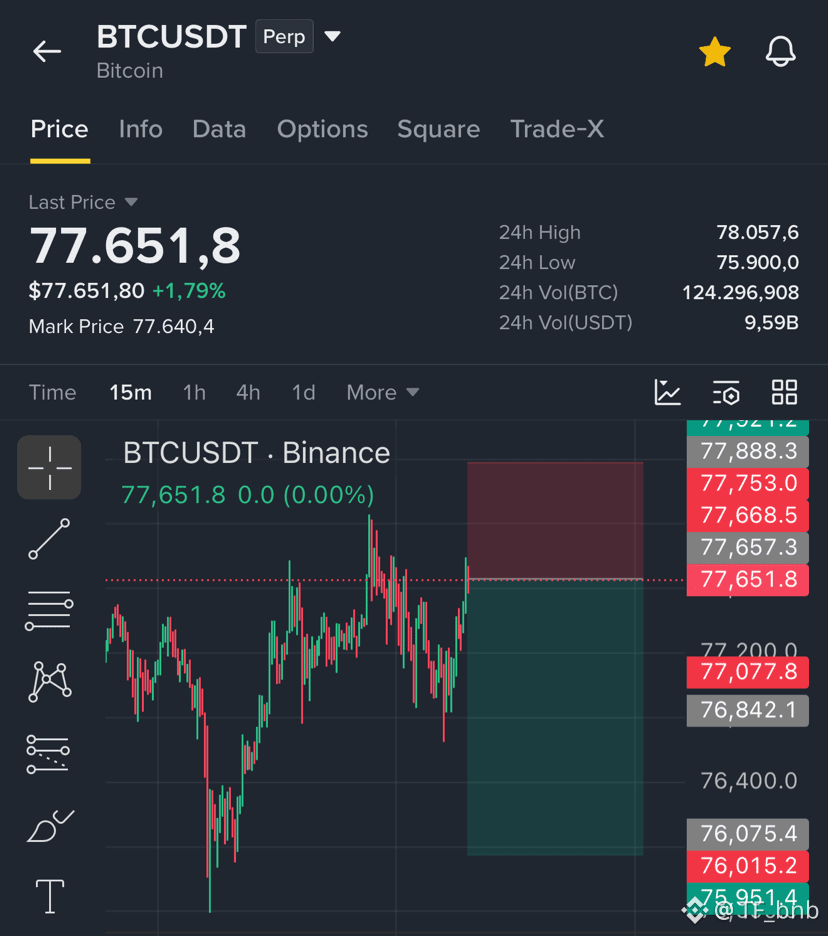The width and height of the screenshot is (828, 936).
Task: Select the Time chart interval
Action: [53, 393]
